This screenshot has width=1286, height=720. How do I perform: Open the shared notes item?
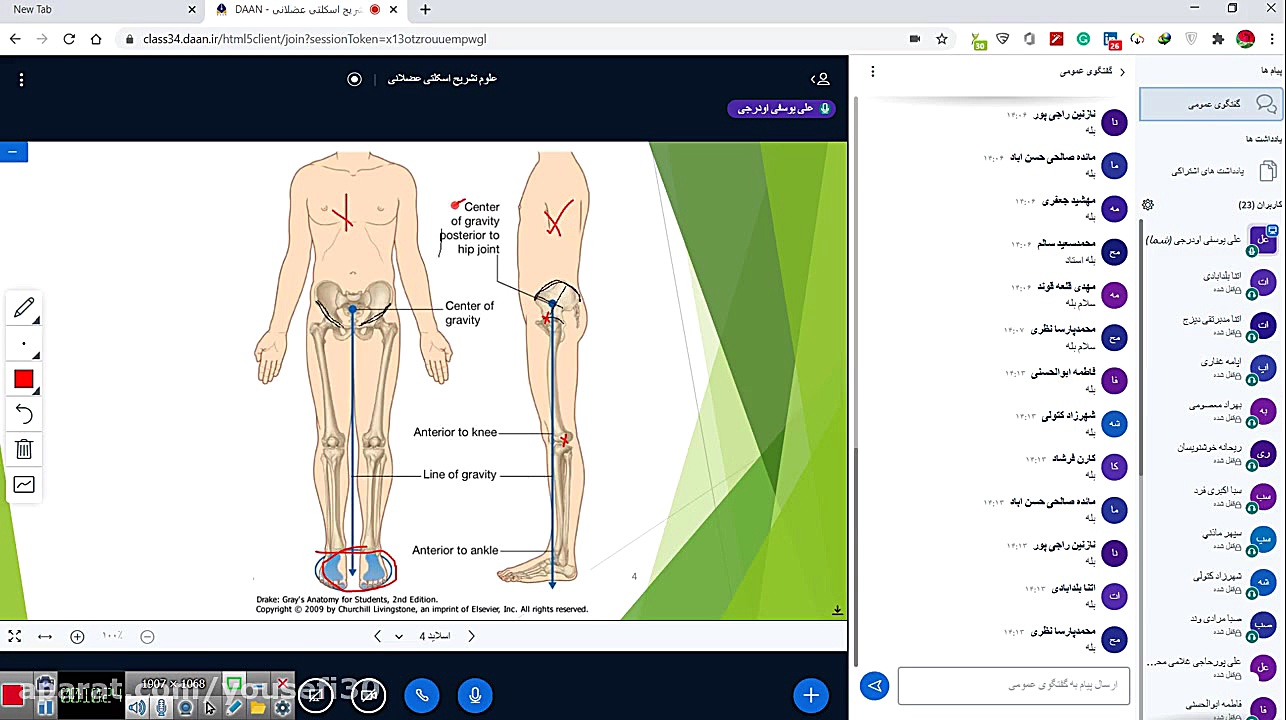(x=1211, y=171)
